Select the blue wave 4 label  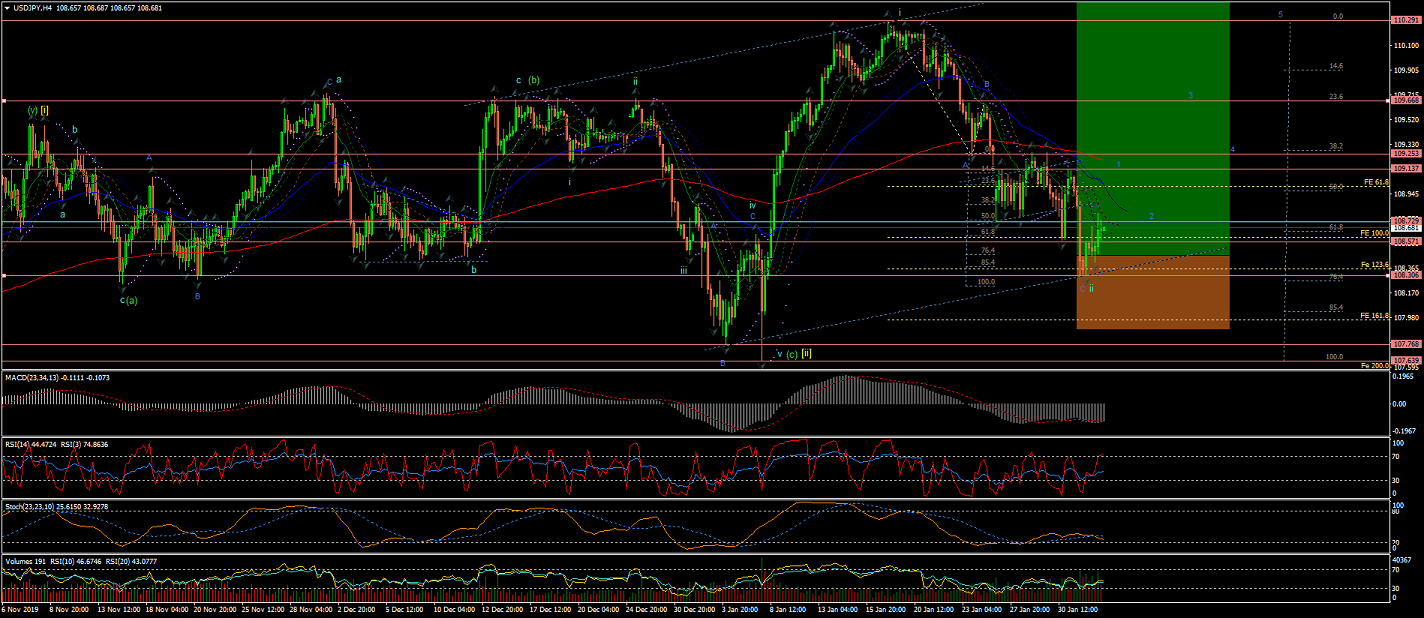(x=1232, y=149)
